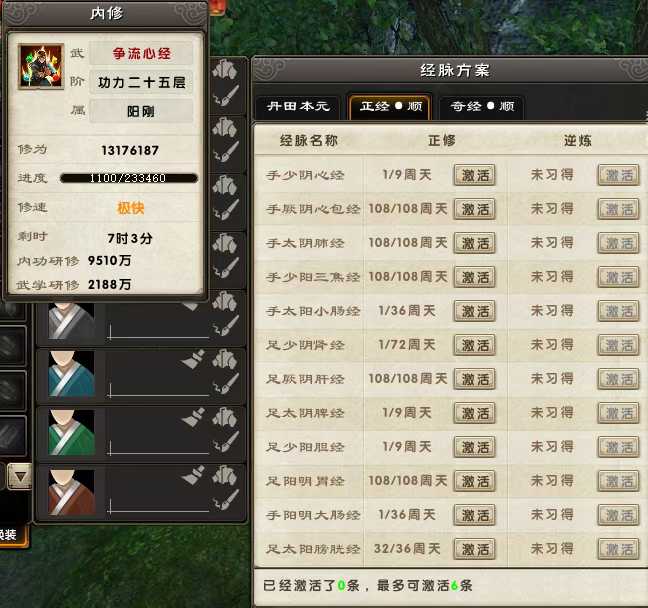Activate 正修 for 足太阳膀胱经

[x=474, y=549]
